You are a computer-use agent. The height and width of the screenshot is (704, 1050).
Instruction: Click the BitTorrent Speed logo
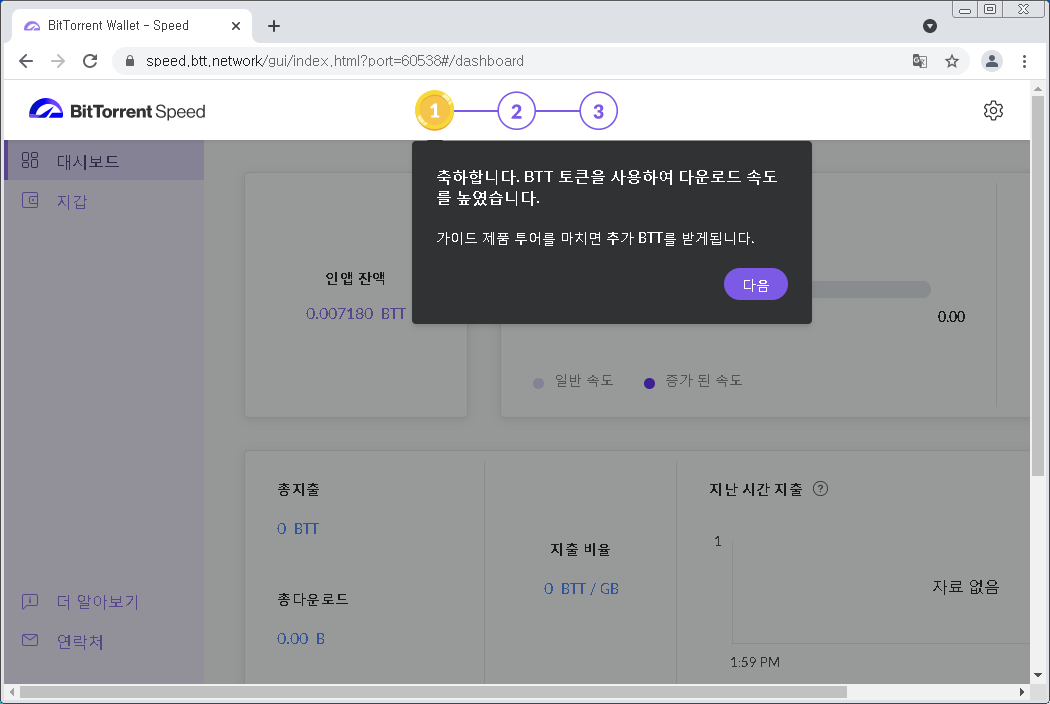(x=117, y=111)
